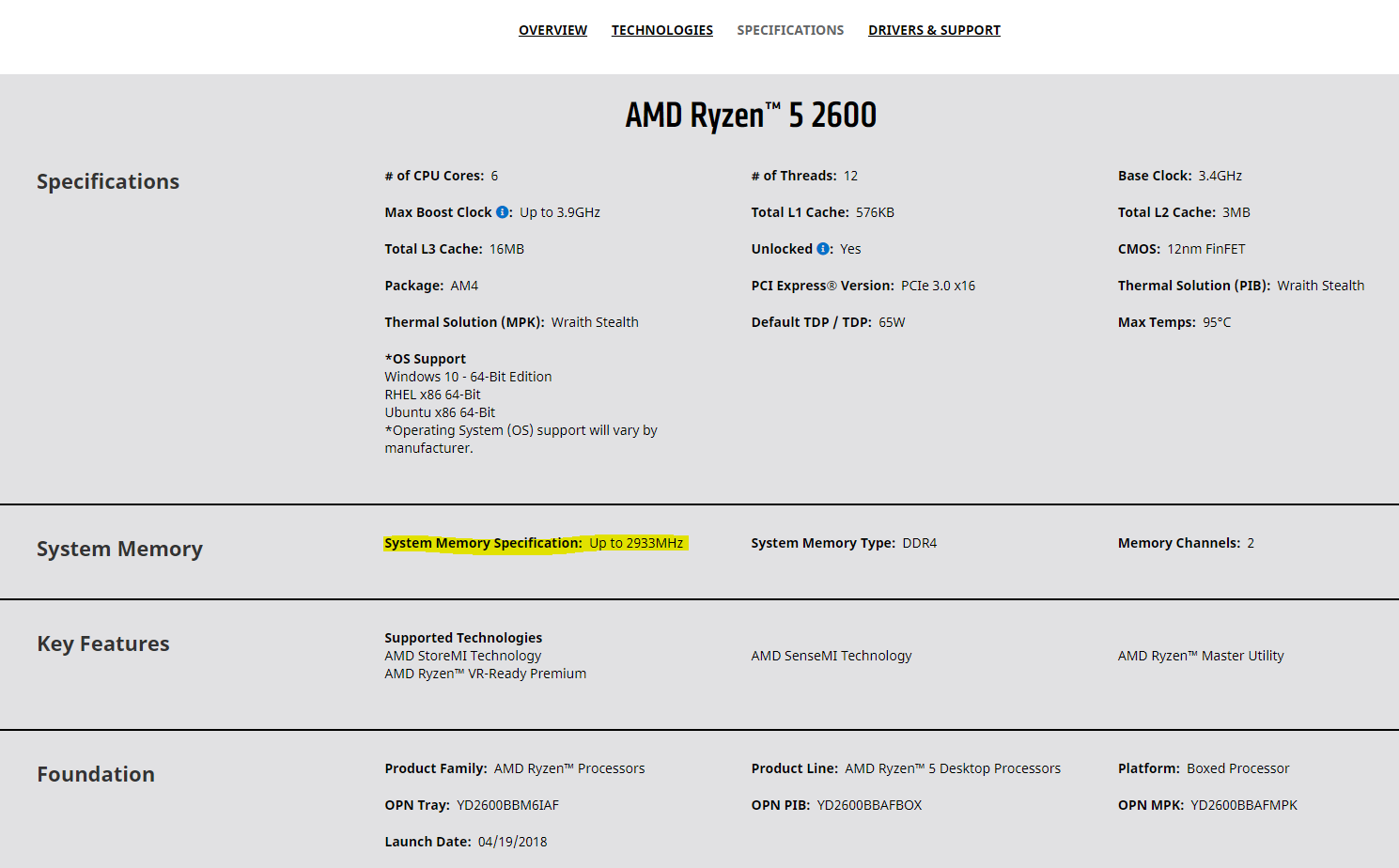Screen dimensions: 1399x868
Task: Click 'AMD Ryzen VR-Ready Premium' feature
Action: pos(486,674)
